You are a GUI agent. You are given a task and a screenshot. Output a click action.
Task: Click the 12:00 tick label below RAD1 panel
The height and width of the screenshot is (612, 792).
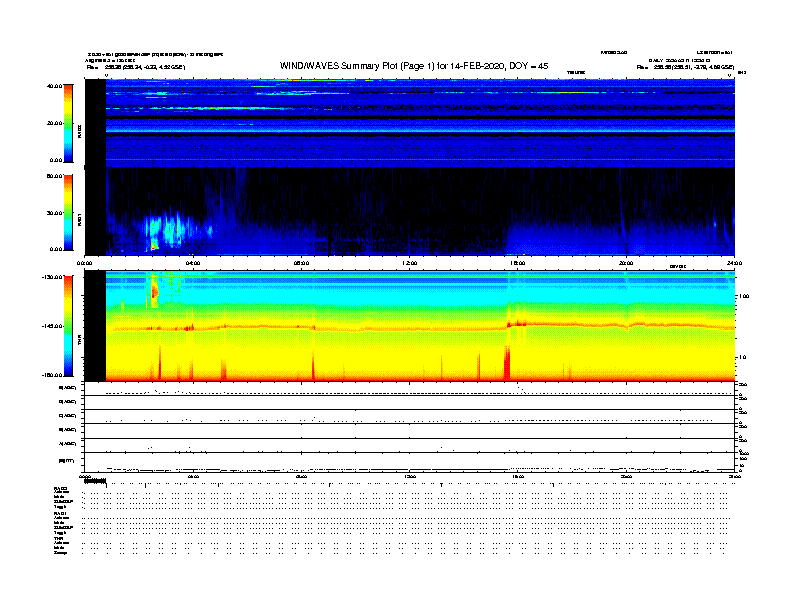pos(410,263)
